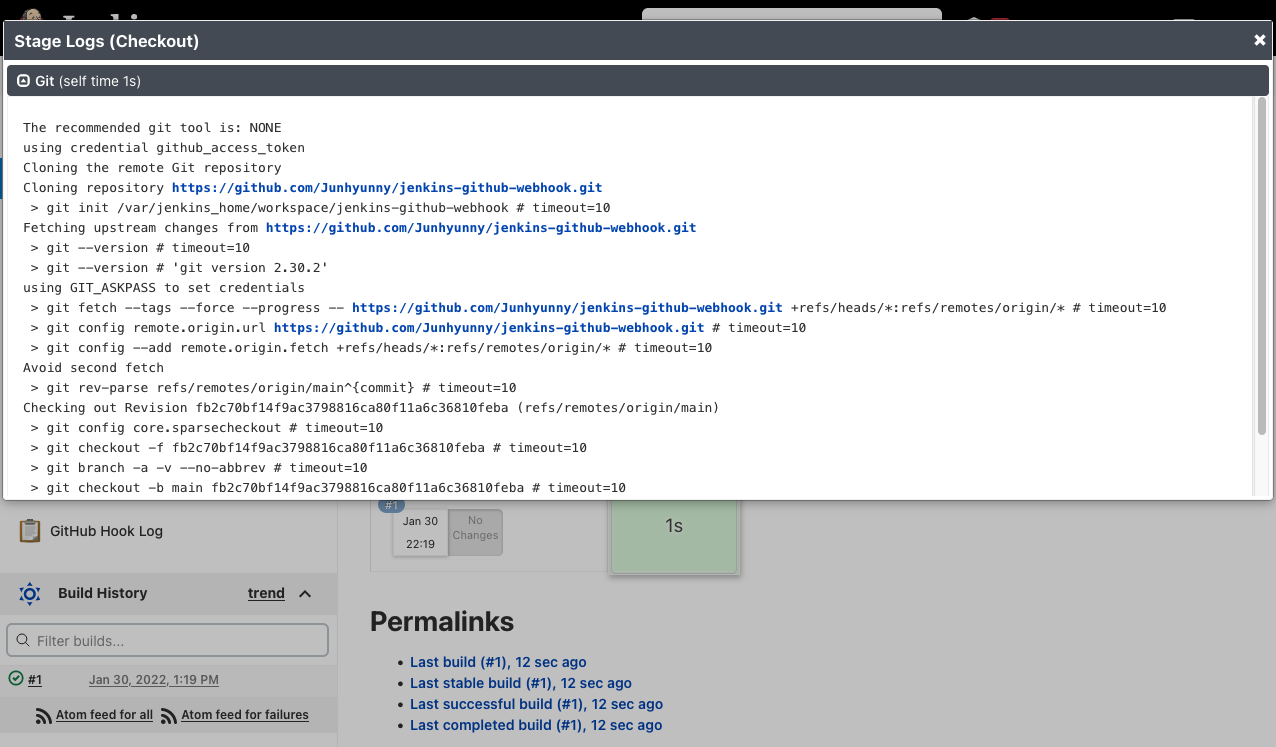Open the build history trend link
The image size is (1276, 747).
click(x=266, y=593)
